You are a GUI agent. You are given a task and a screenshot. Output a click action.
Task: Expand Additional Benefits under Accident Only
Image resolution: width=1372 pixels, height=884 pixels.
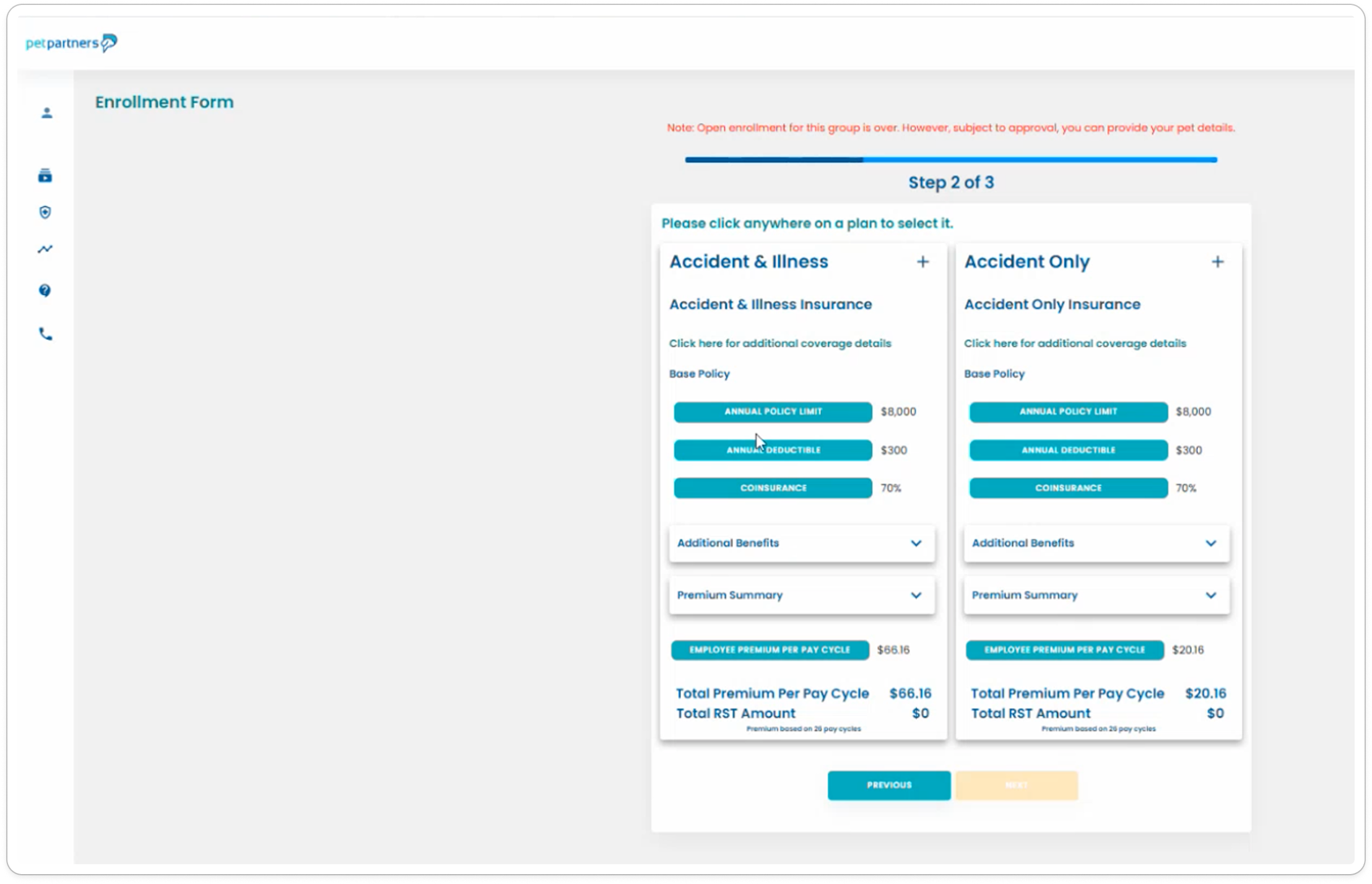[x=1096, y=543]
